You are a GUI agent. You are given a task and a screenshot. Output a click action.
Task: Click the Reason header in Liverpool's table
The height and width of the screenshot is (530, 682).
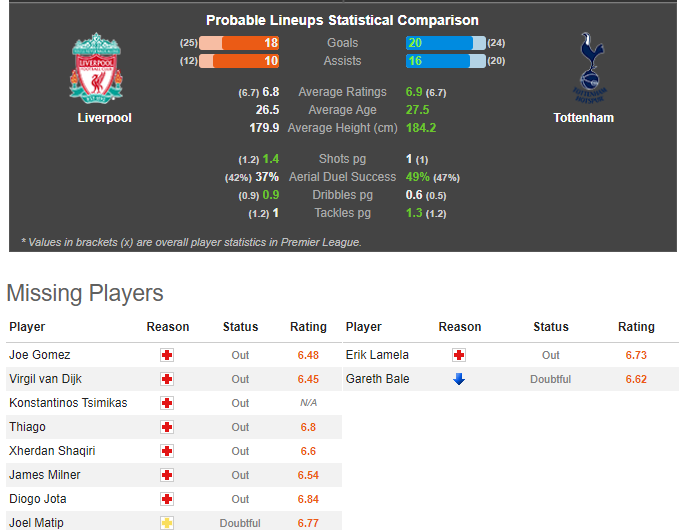point(167,327)
